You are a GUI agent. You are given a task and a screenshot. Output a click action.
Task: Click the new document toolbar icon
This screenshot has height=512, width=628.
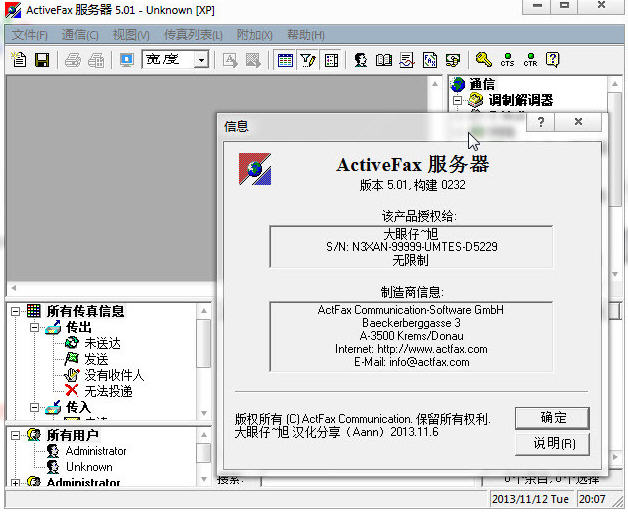[x=19, y=60]
